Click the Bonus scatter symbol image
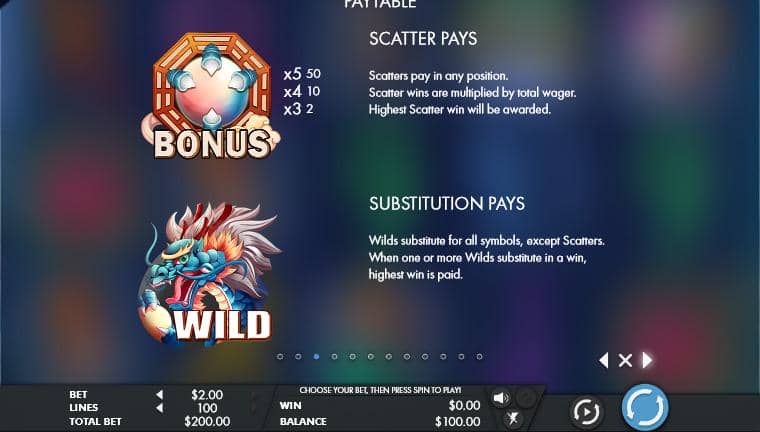 click(211, 96)
